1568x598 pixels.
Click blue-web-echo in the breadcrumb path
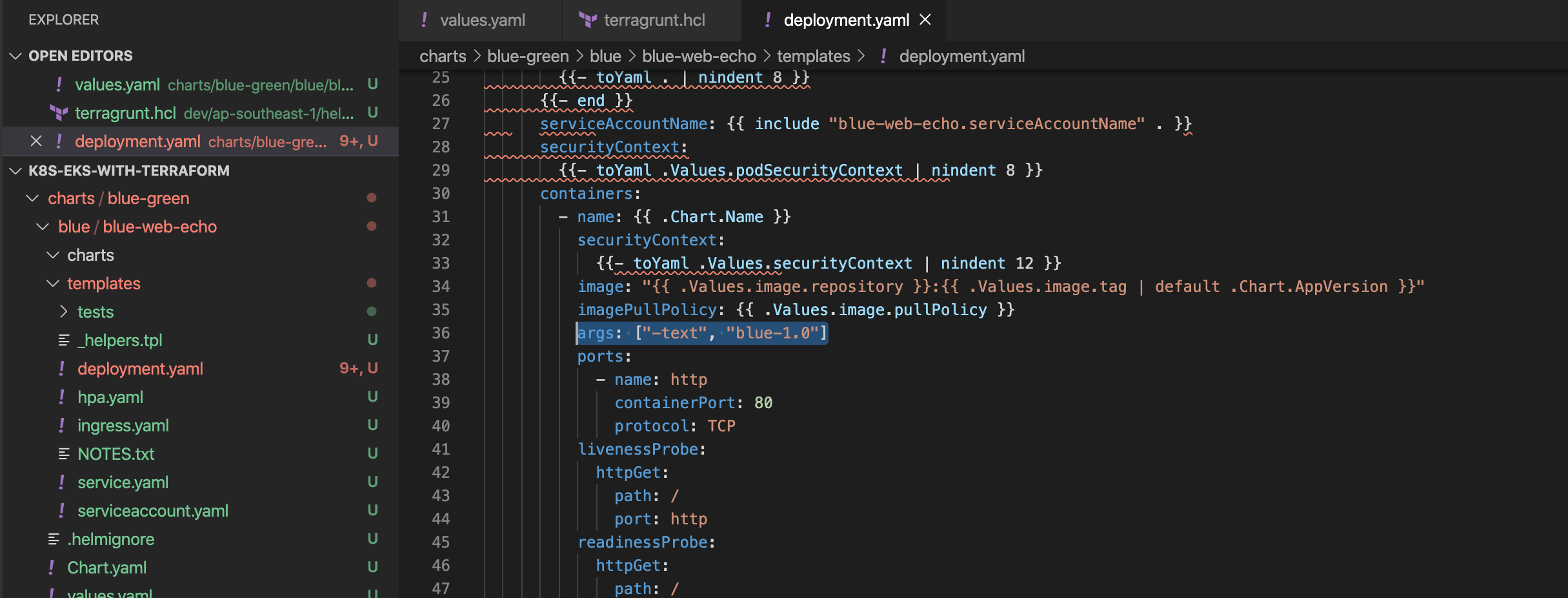[699, 56]
